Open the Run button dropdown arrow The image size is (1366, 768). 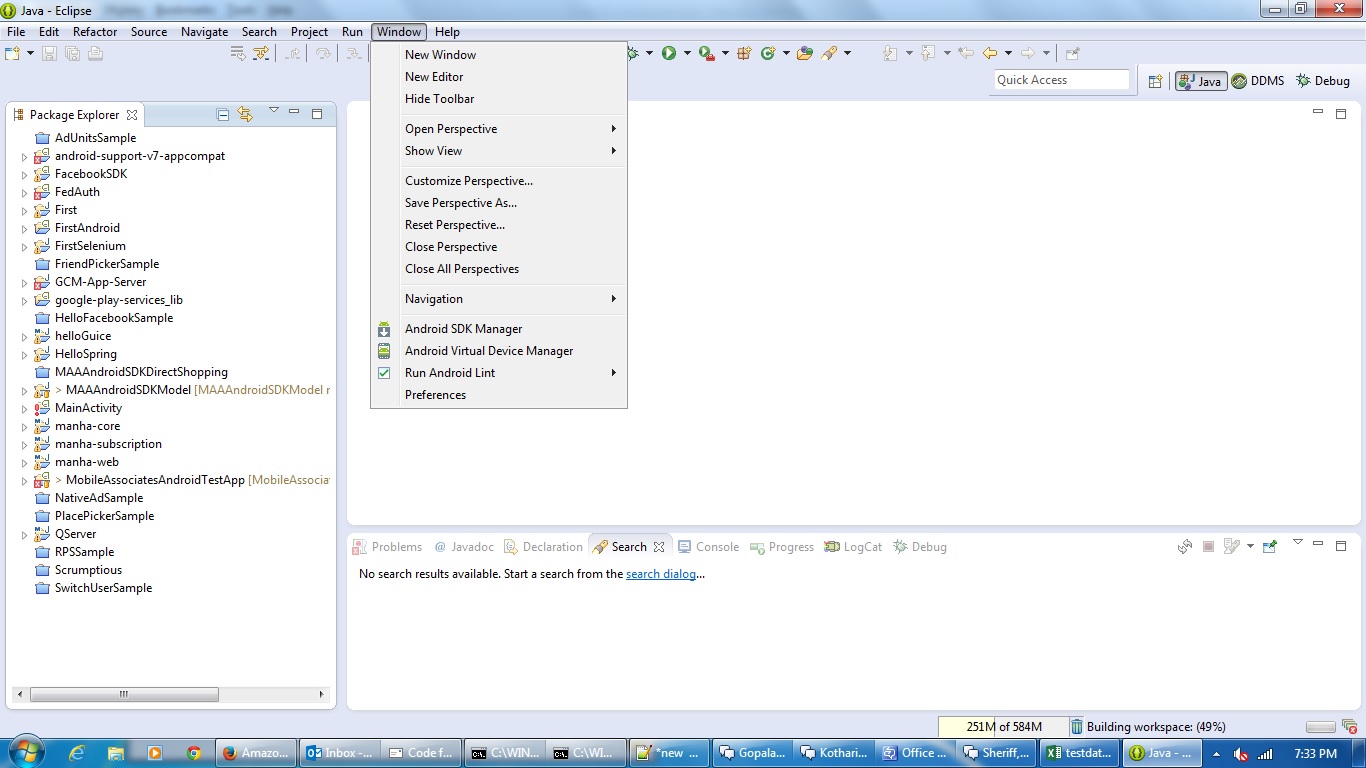click(x=687, y=53)
